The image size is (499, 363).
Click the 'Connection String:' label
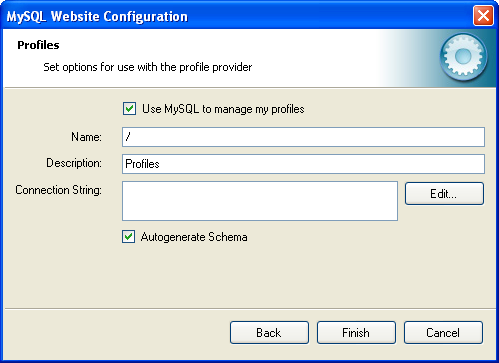[x=59, y=190]
